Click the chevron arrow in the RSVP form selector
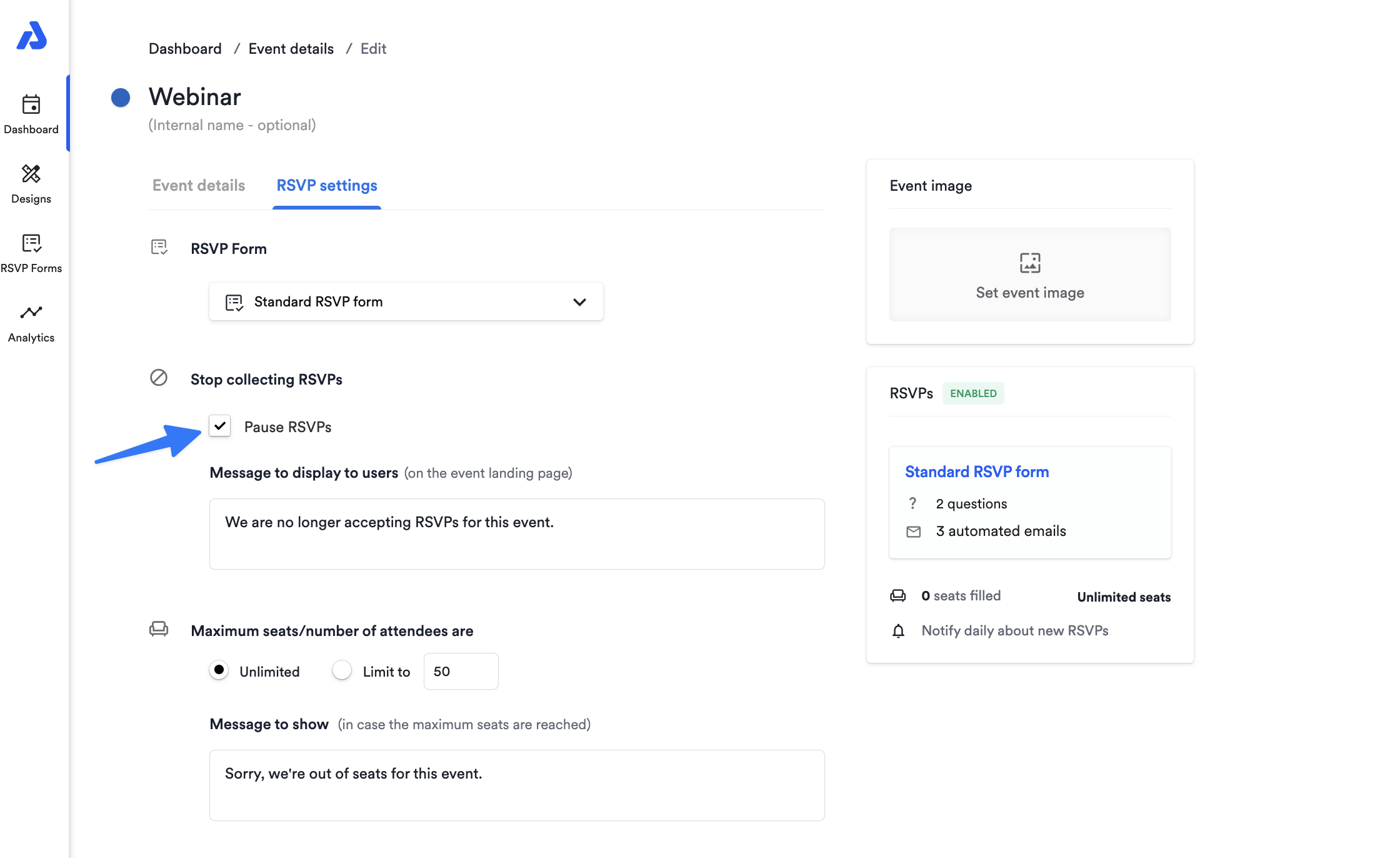 coord(579,302)
